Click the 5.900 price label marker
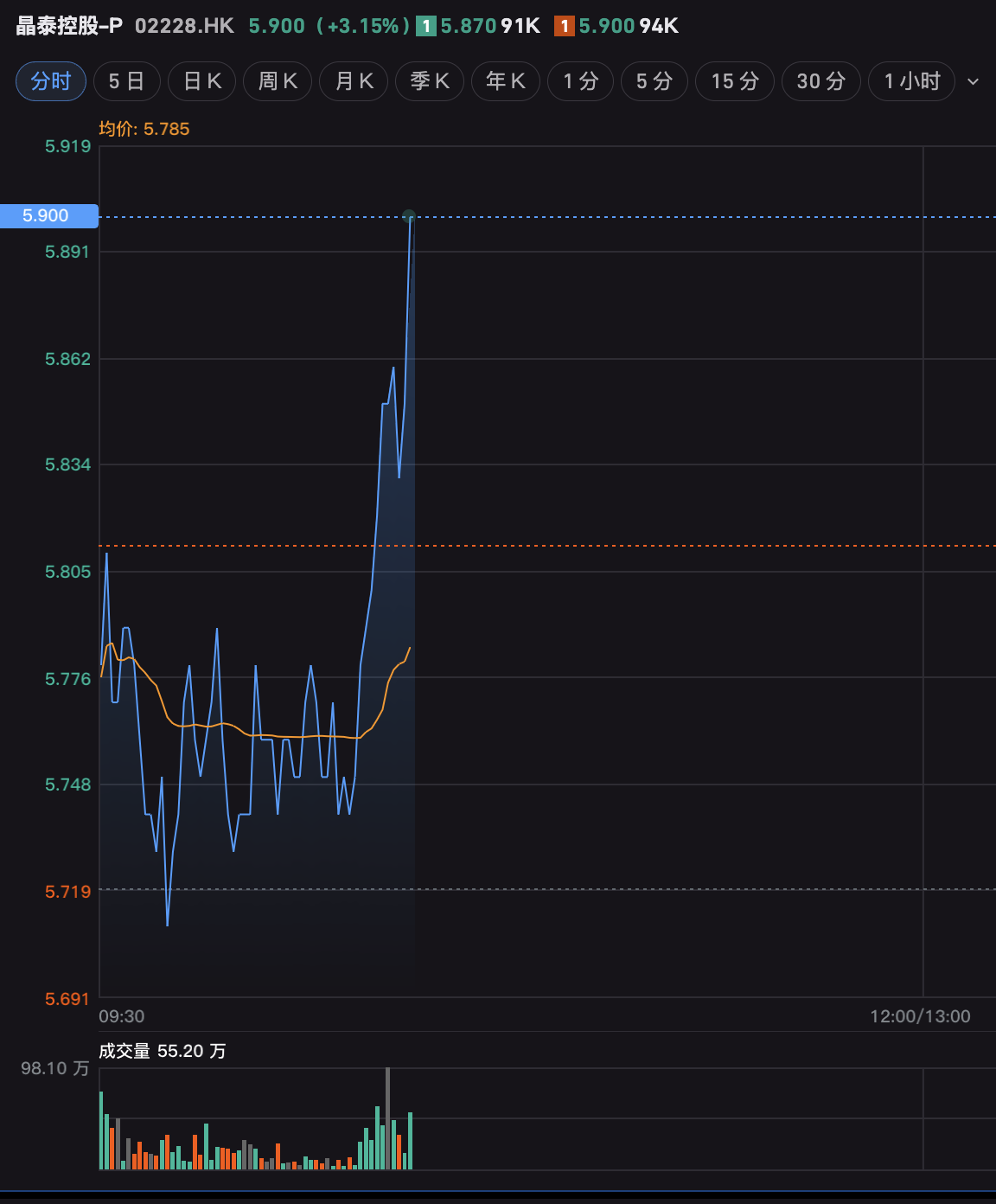996x1204 pixels. [x=48, y=216]
